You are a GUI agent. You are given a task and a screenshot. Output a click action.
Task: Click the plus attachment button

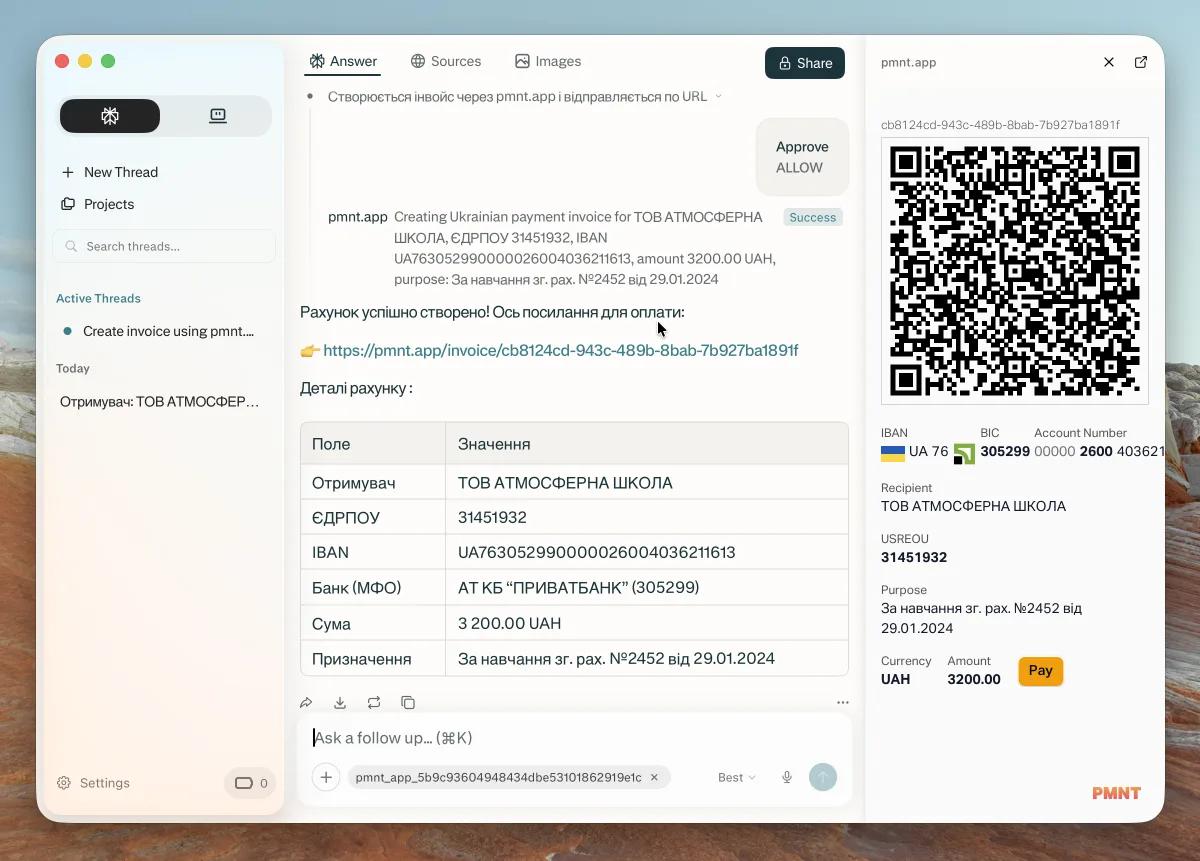(326, 777)
